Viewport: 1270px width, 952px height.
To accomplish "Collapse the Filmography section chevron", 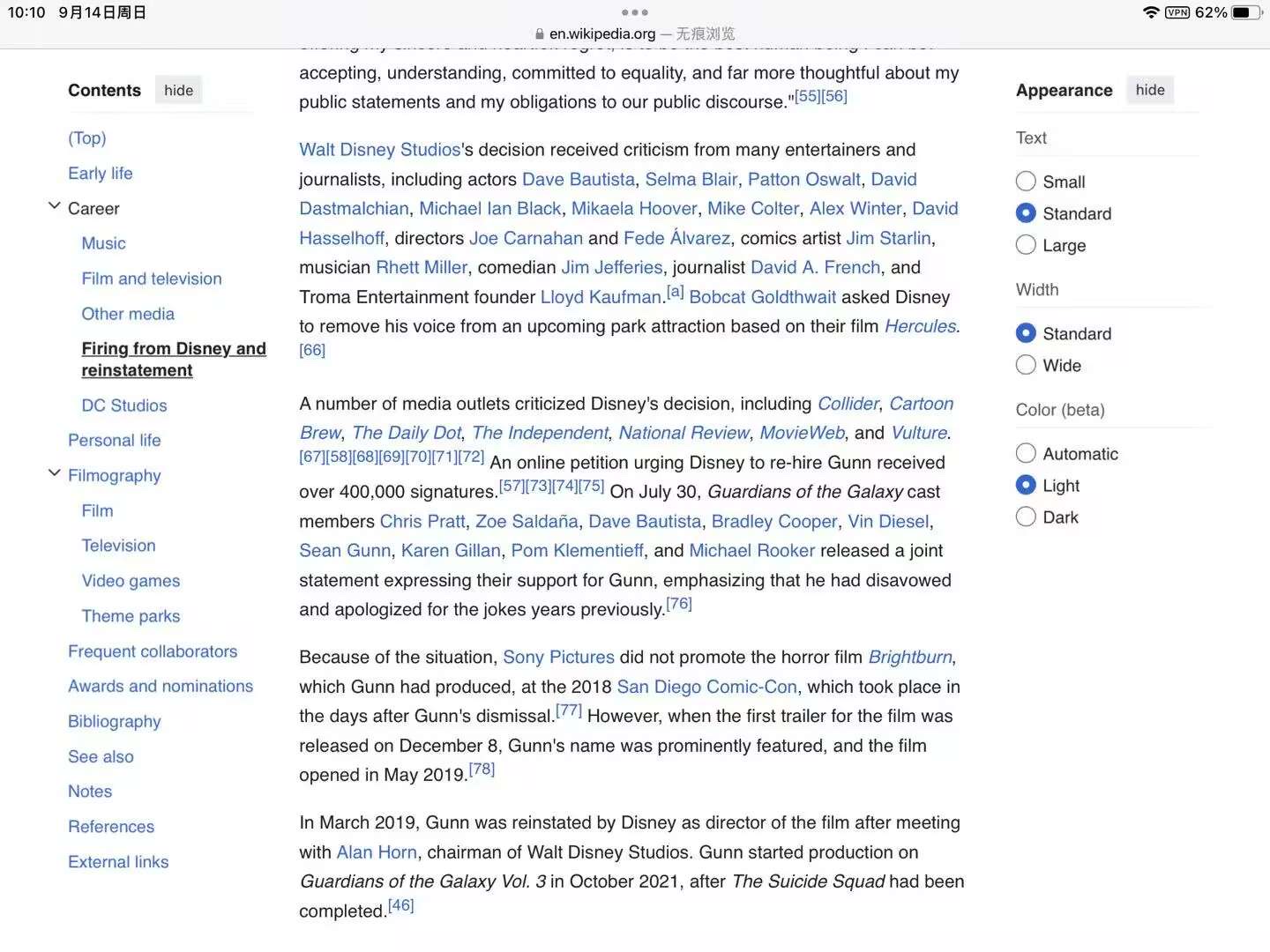I will 54,474.
